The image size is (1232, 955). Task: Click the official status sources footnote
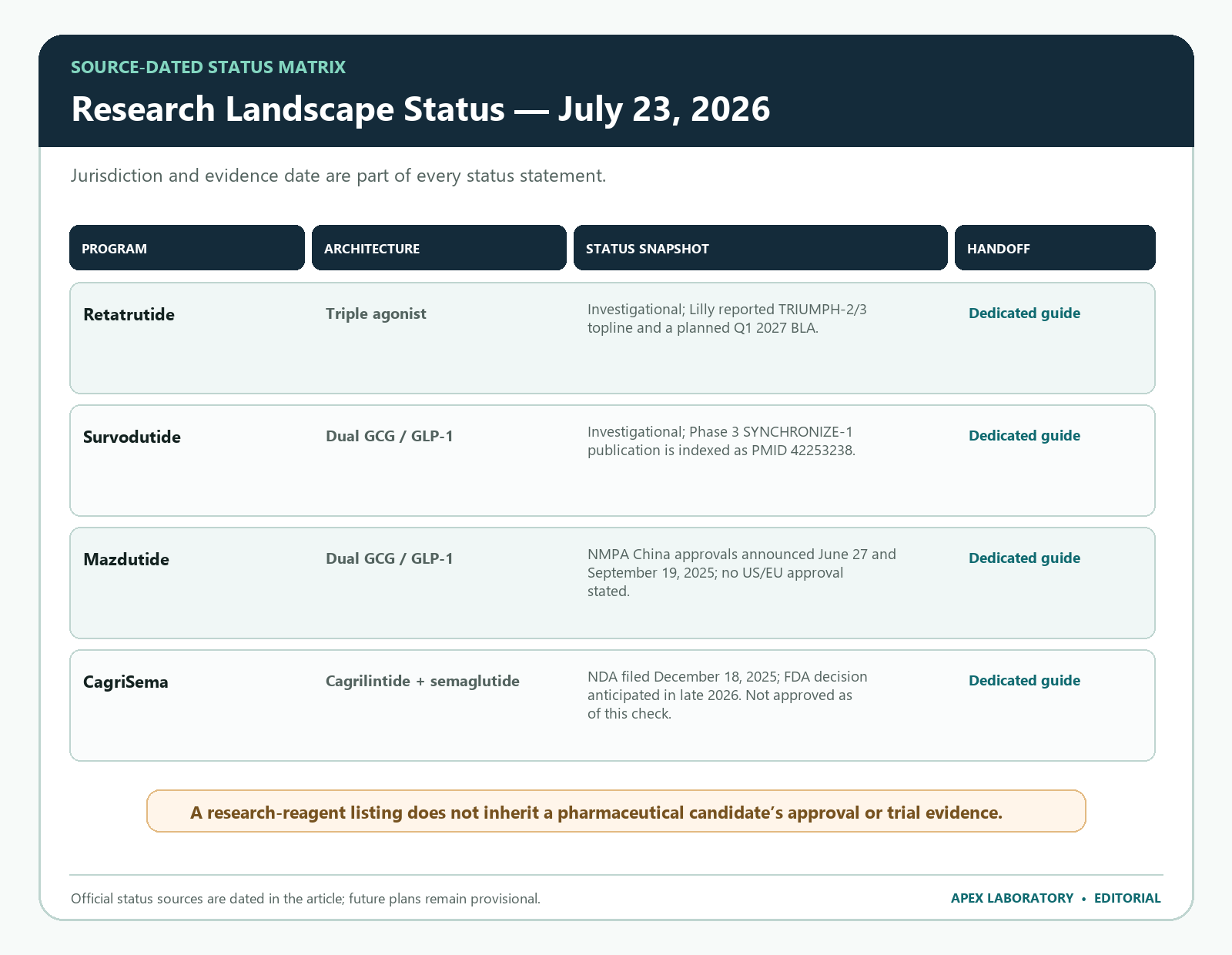(306, 899)
